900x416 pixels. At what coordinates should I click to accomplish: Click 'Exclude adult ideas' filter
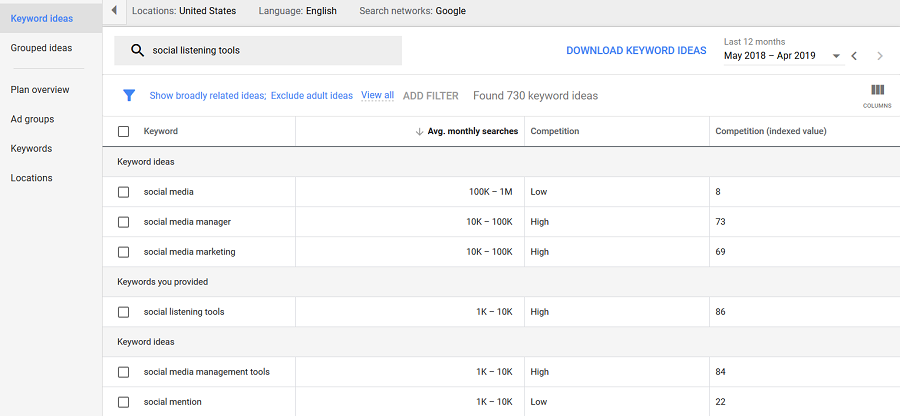pyautogui.click(x=312, y=96)
